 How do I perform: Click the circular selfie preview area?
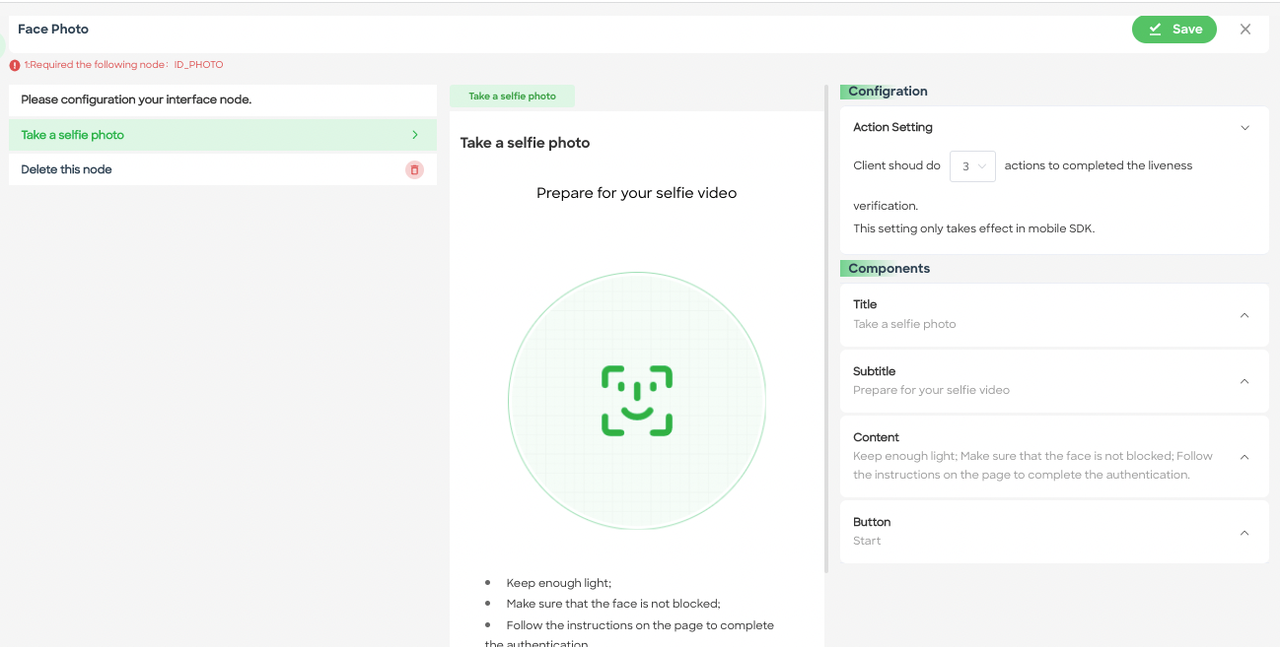tap(637, 399)
